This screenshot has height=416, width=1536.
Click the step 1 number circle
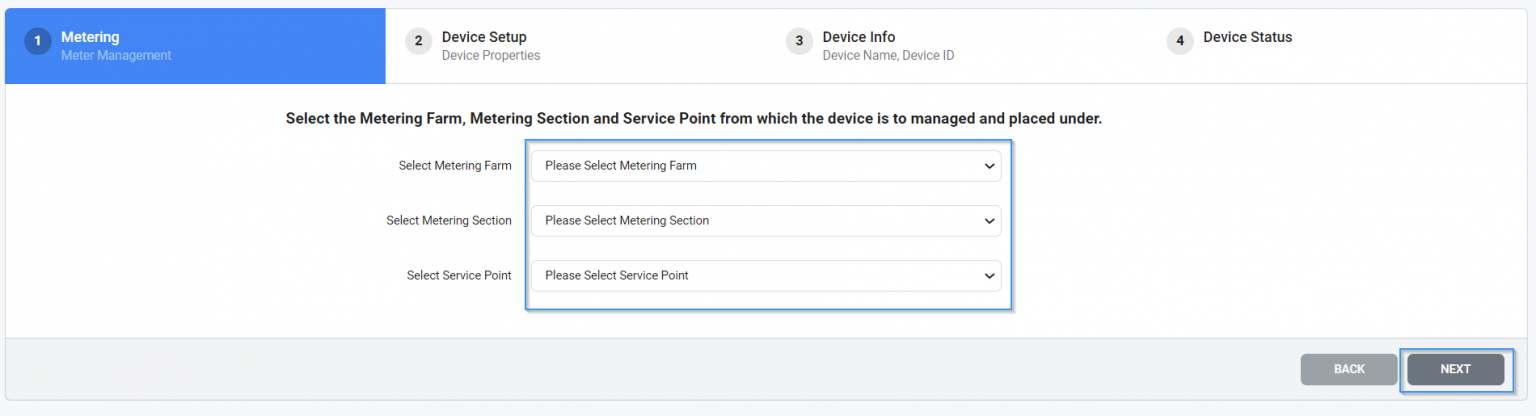[38, 42]
